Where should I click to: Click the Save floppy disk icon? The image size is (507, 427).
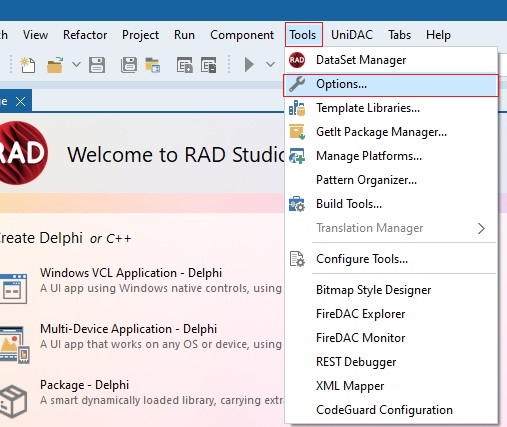click(x=97, y=65)
